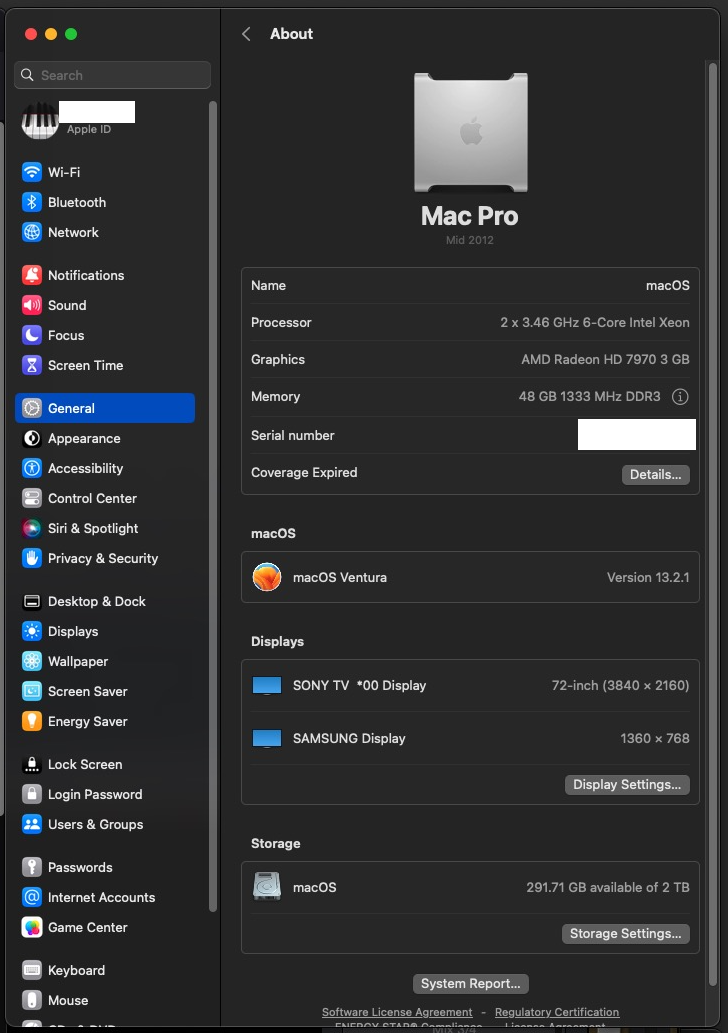Click 2 x 3.46 GHz 6-Core Intel Xeon
Screen dimensions: 728x1033
[595, 322]
